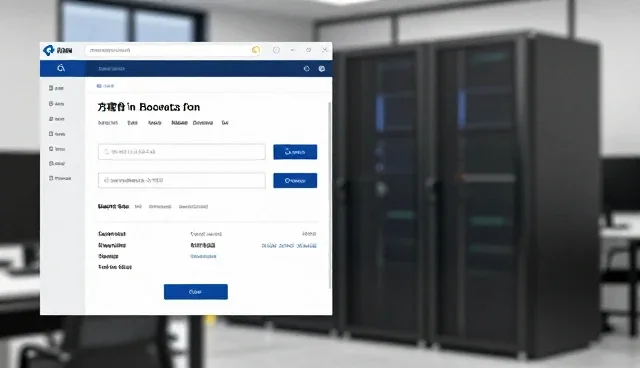Screen dimensions: 640x368
Task: Select the first tab under the page heading
Action: pos(108,123)
